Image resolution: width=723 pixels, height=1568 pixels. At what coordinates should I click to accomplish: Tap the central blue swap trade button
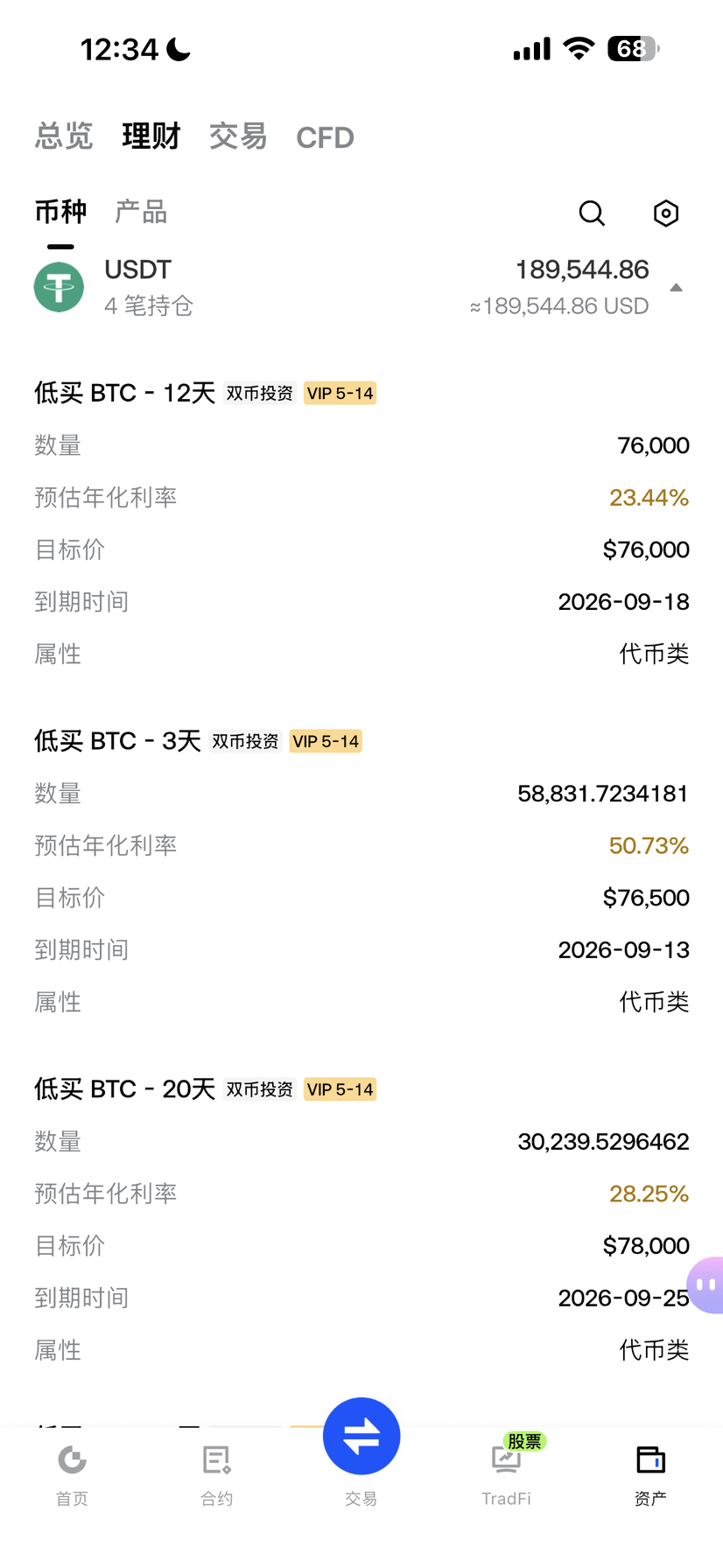click(x=361, y=1436)
